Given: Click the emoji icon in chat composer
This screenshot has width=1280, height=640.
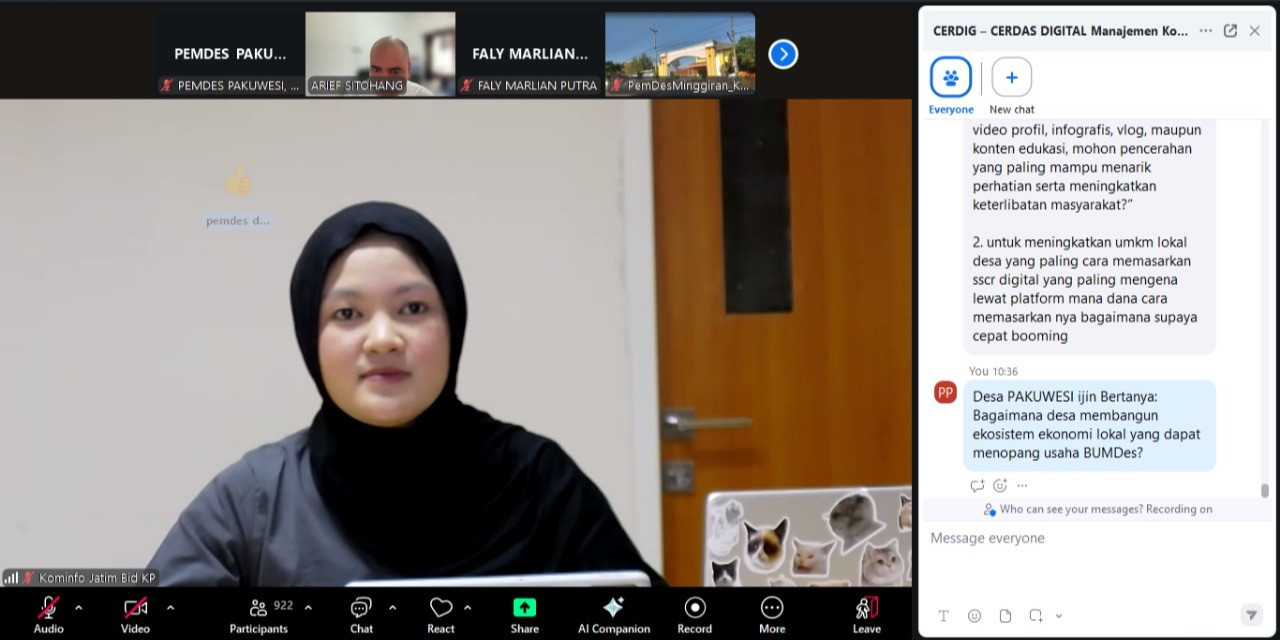Looking at the screenshot, I should [x=974, y=616].
